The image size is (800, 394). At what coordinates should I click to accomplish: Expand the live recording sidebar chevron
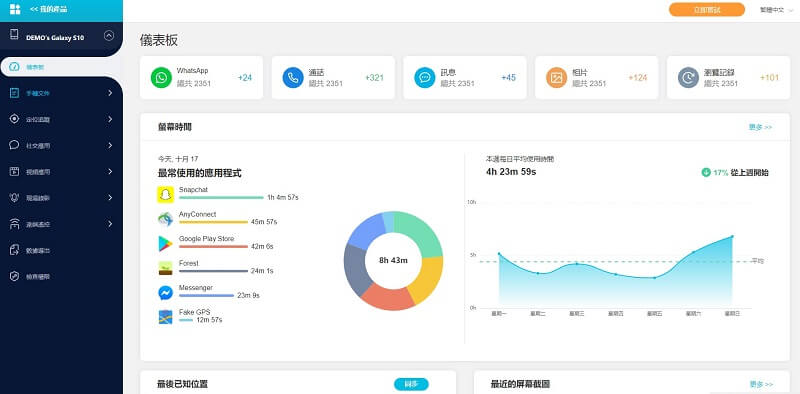(110, 198)
